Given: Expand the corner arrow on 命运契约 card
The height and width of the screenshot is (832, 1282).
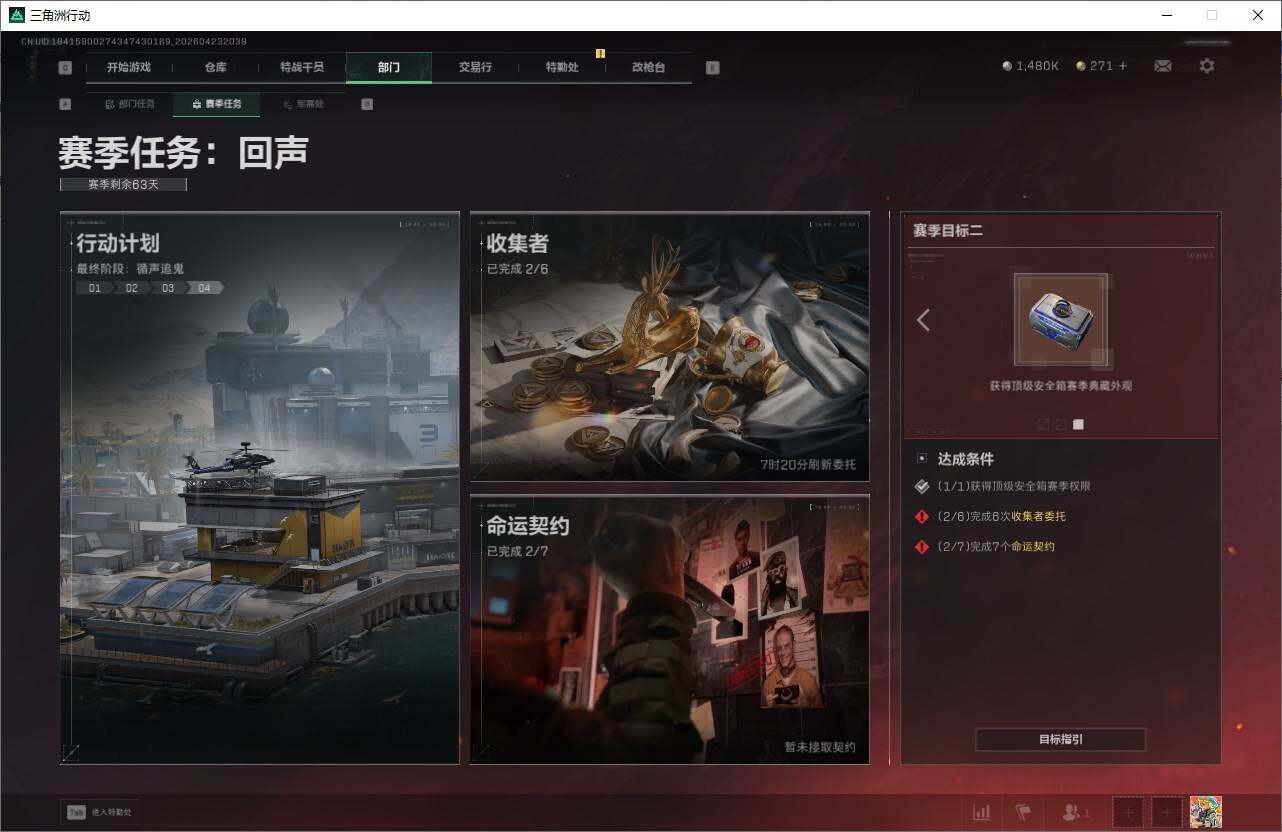Looking at the screenshot, I should [x=480, y=755].
